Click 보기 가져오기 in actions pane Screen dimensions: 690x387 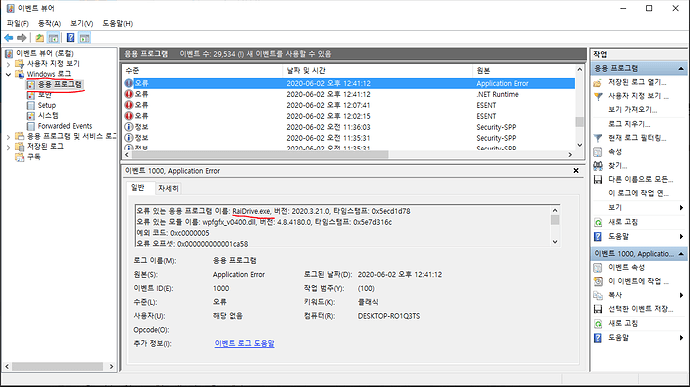tap(632, 110)
